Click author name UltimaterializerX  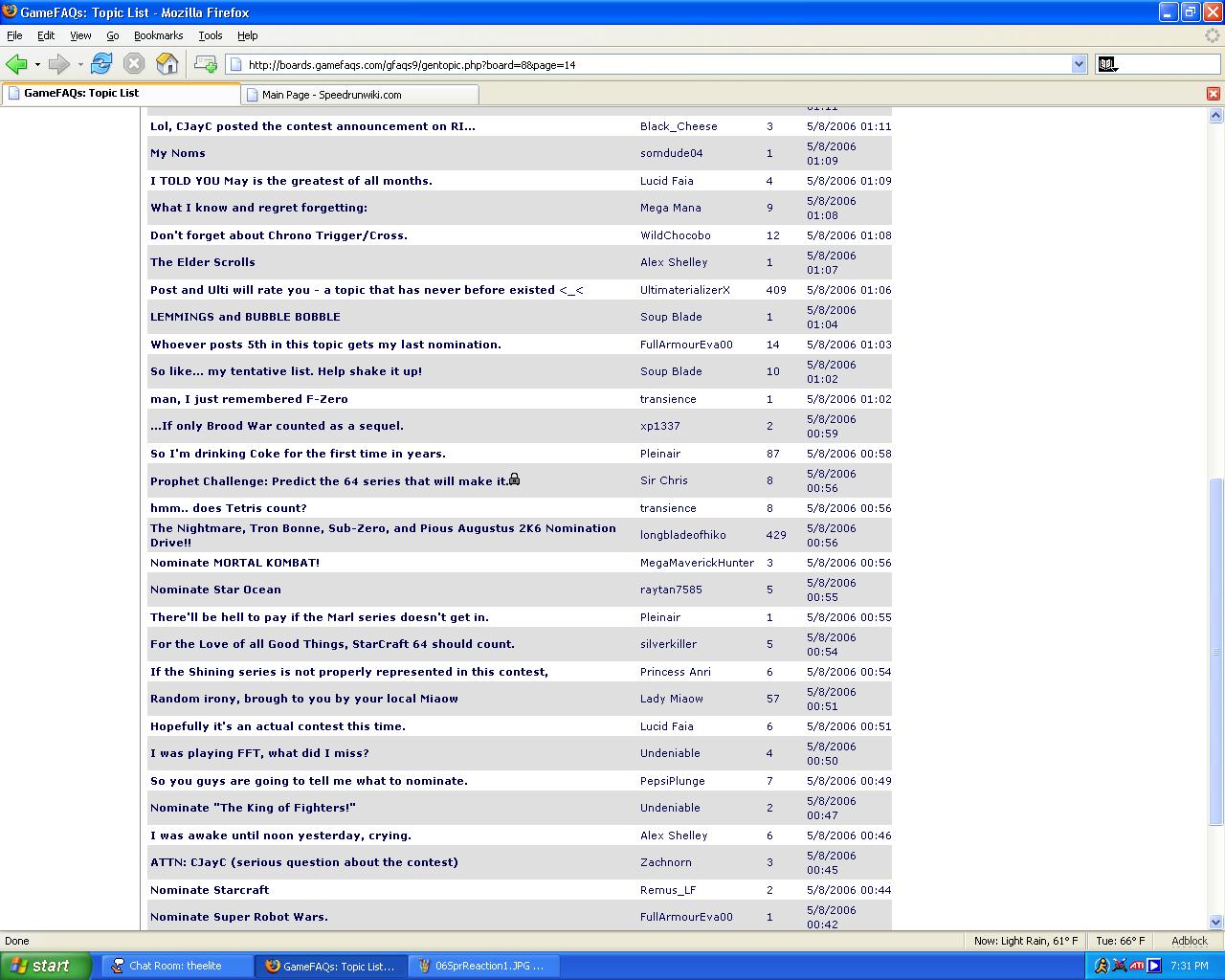pyautogui.click(x=684, y=290)
